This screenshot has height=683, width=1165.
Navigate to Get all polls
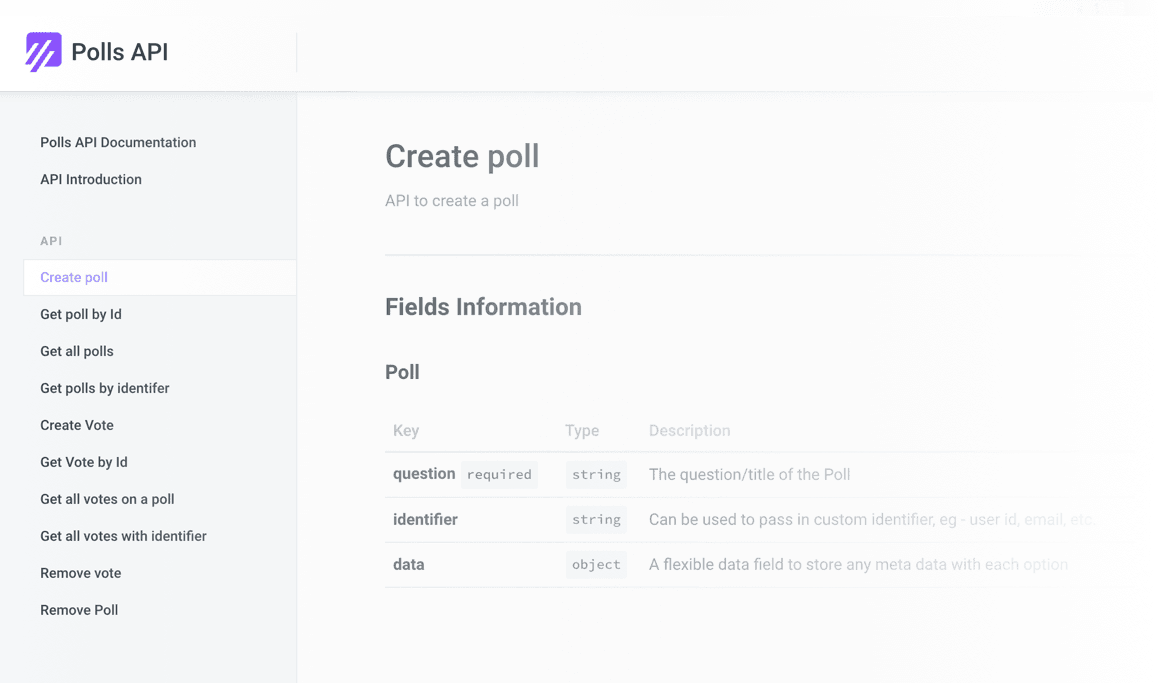tap(77, 351)
